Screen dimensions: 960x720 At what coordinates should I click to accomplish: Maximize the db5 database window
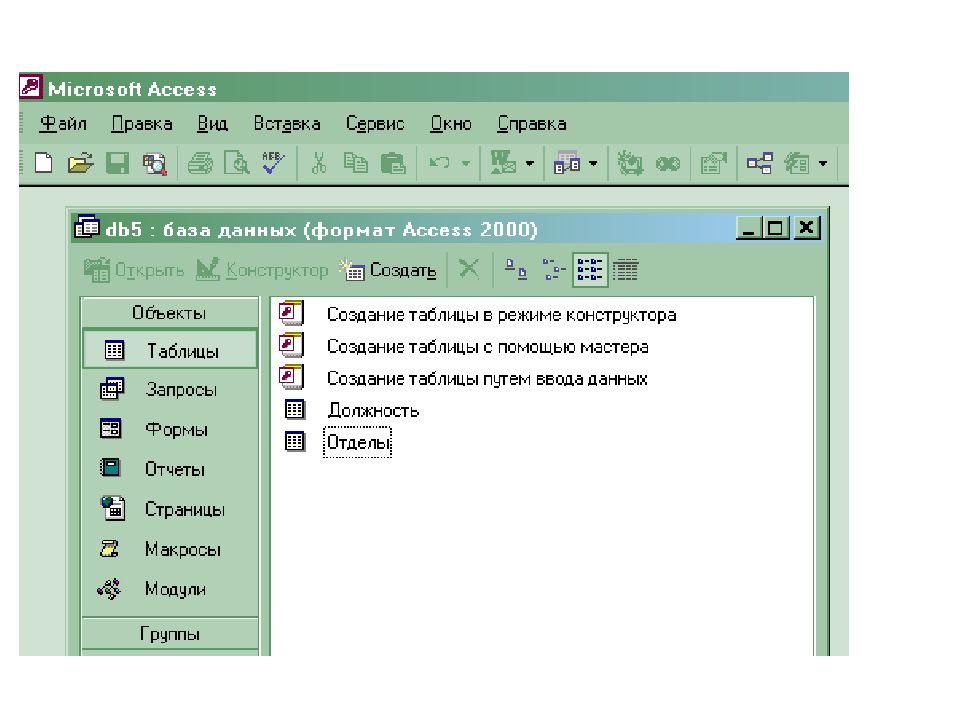(776, 228)
